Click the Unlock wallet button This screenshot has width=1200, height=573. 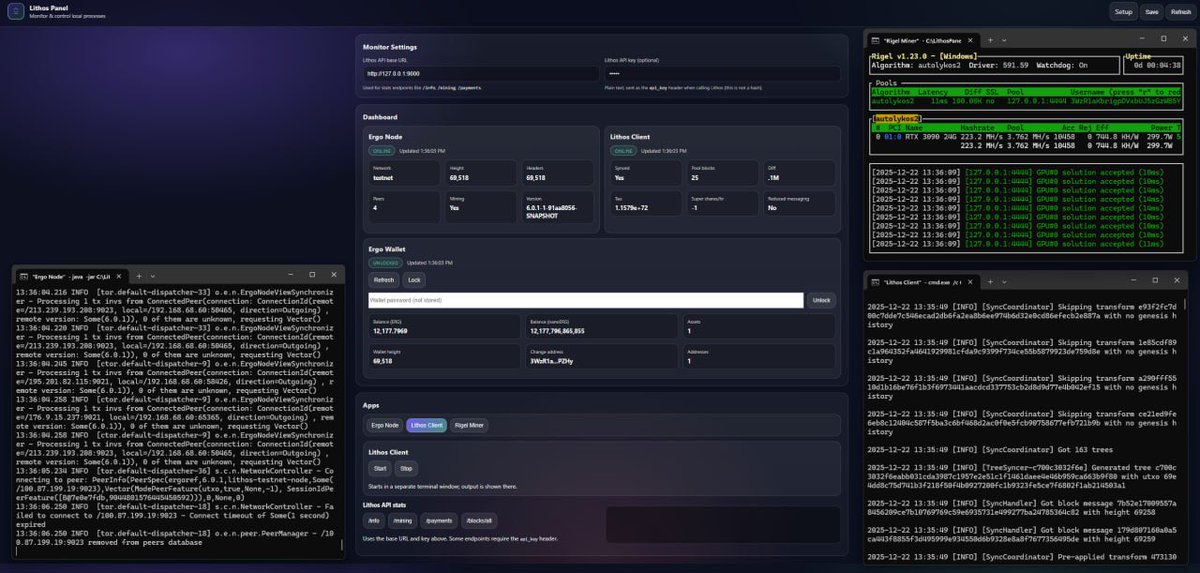(821, 300)
